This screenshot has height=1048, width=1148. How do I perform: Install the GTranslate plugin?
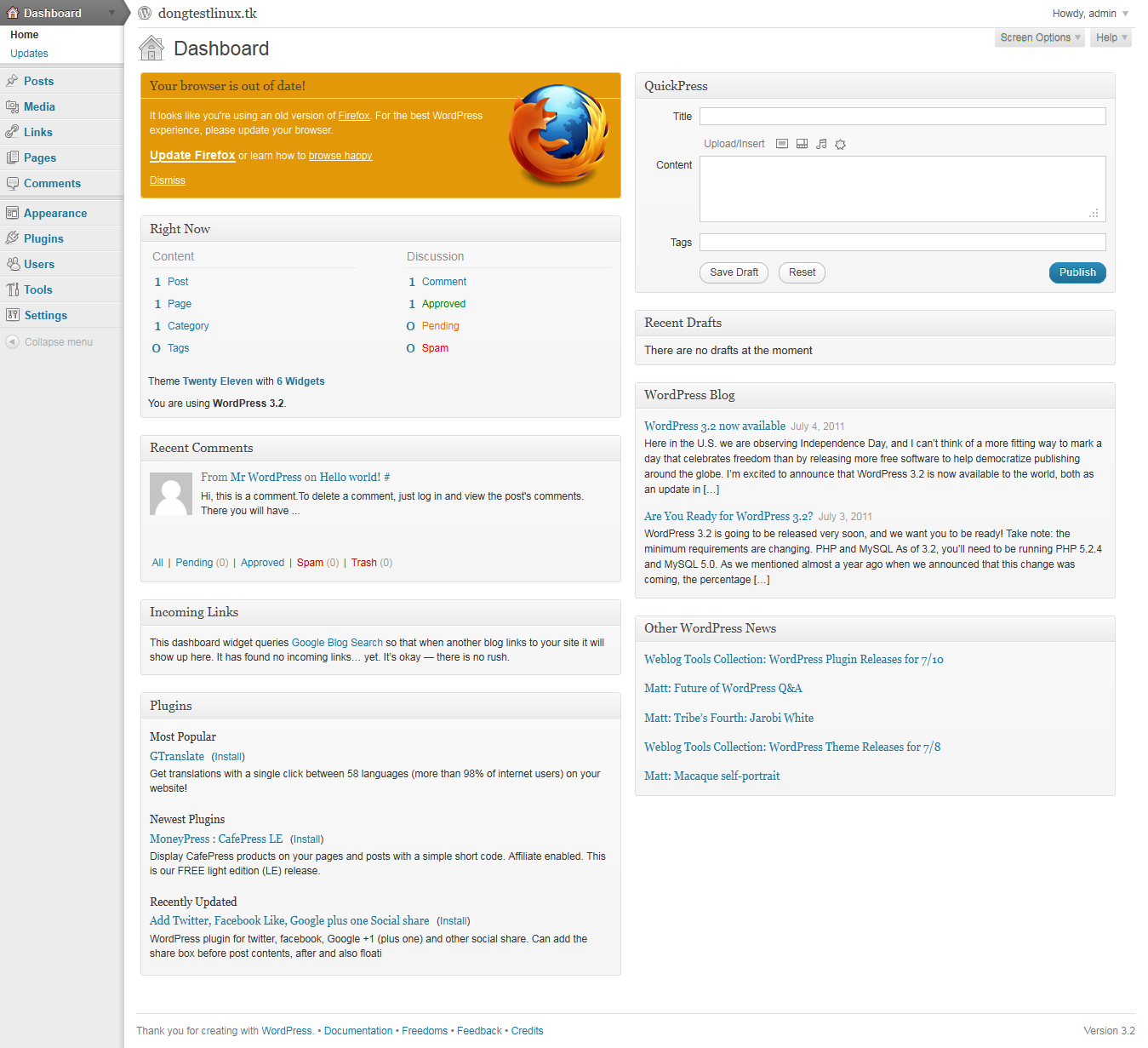click(x=228, y=757)
